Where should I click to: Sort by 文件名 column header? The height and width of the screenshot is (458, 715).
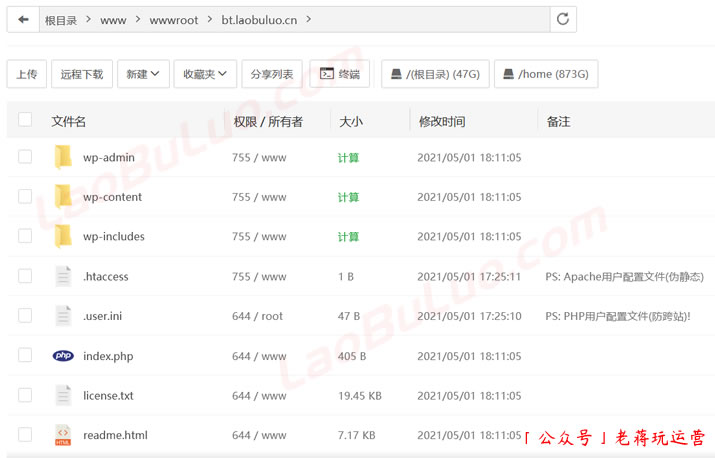pyautogui.click(x=68, y=121)
